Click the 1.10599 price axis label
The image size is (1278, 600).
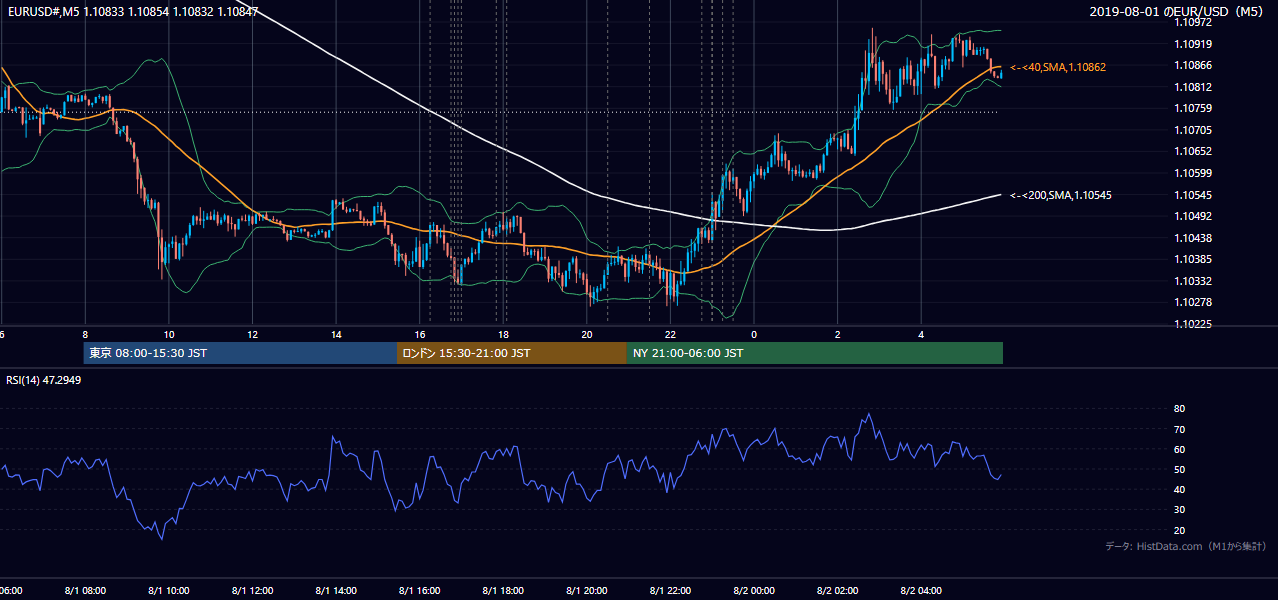[1192, 173]
